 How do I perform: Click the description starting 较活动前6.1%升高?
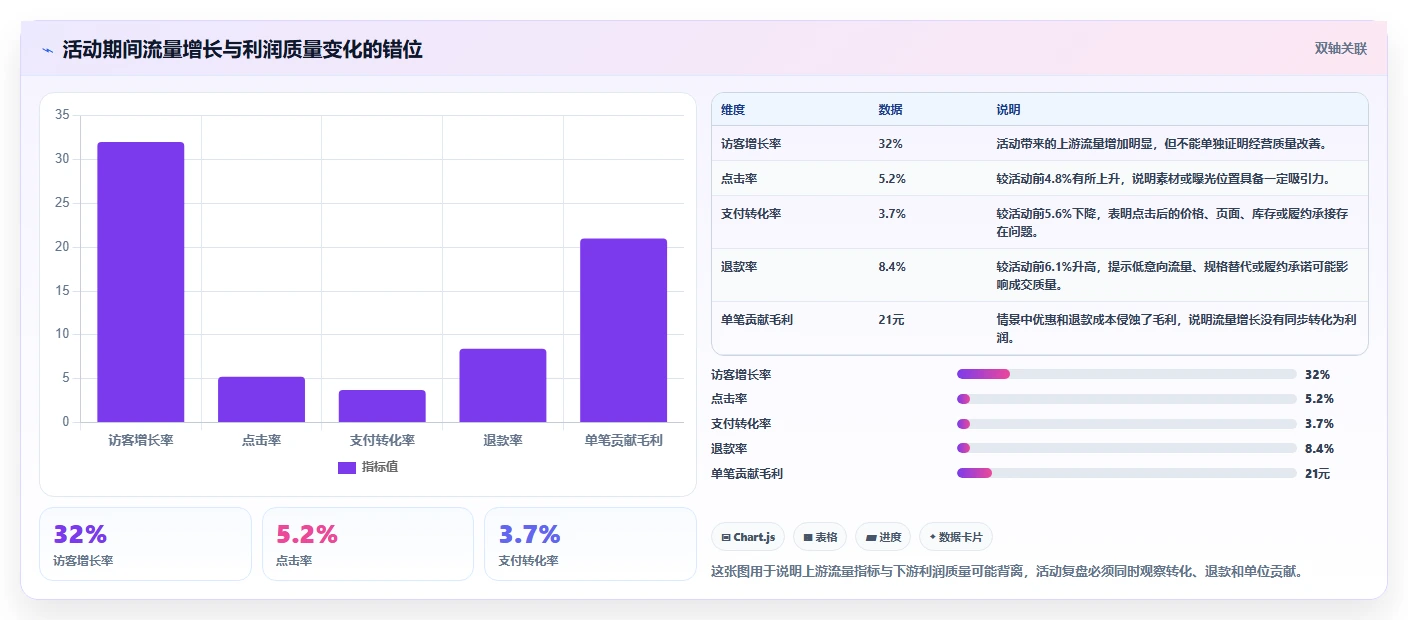1172,276
